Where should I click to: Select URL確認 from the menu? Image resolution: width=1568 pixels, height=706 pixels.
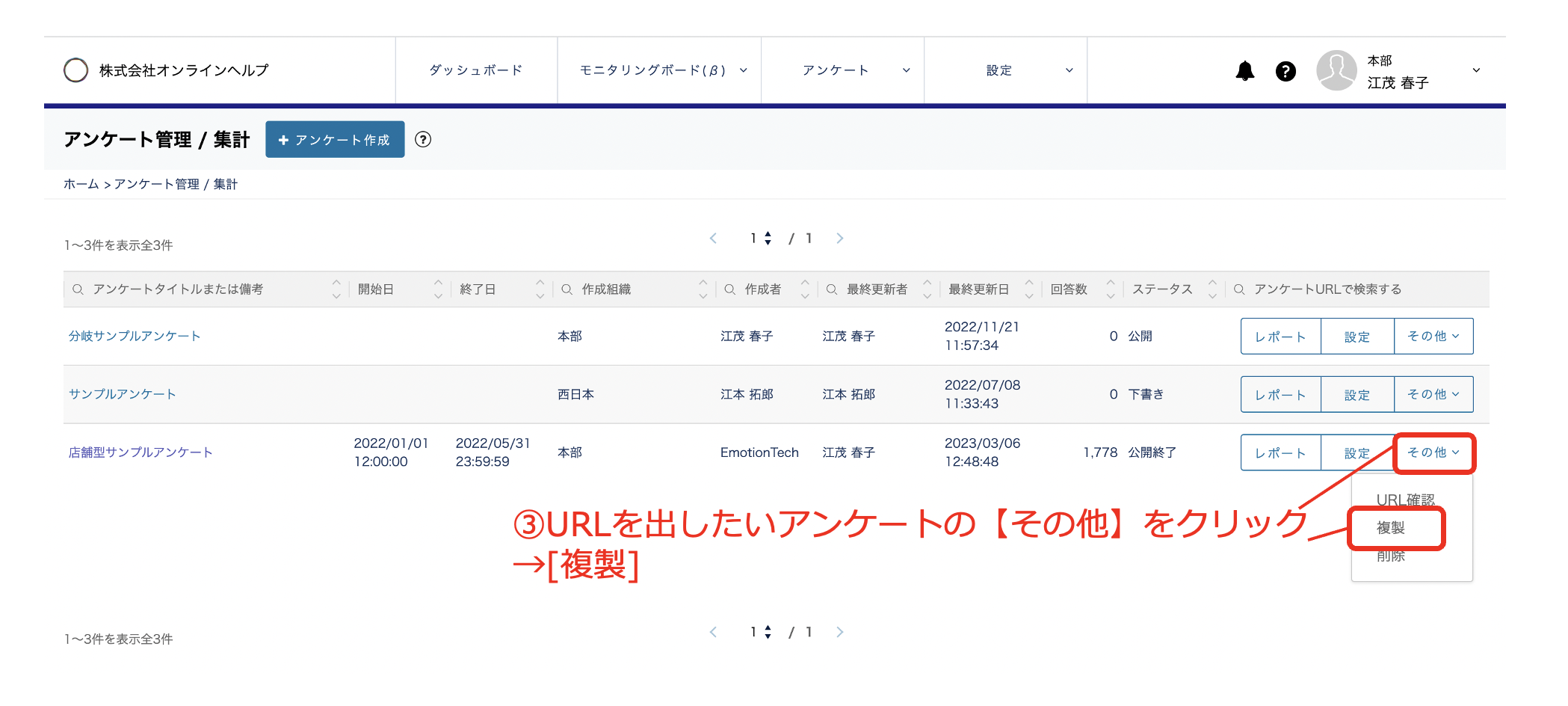click(x=1405, y=500)
